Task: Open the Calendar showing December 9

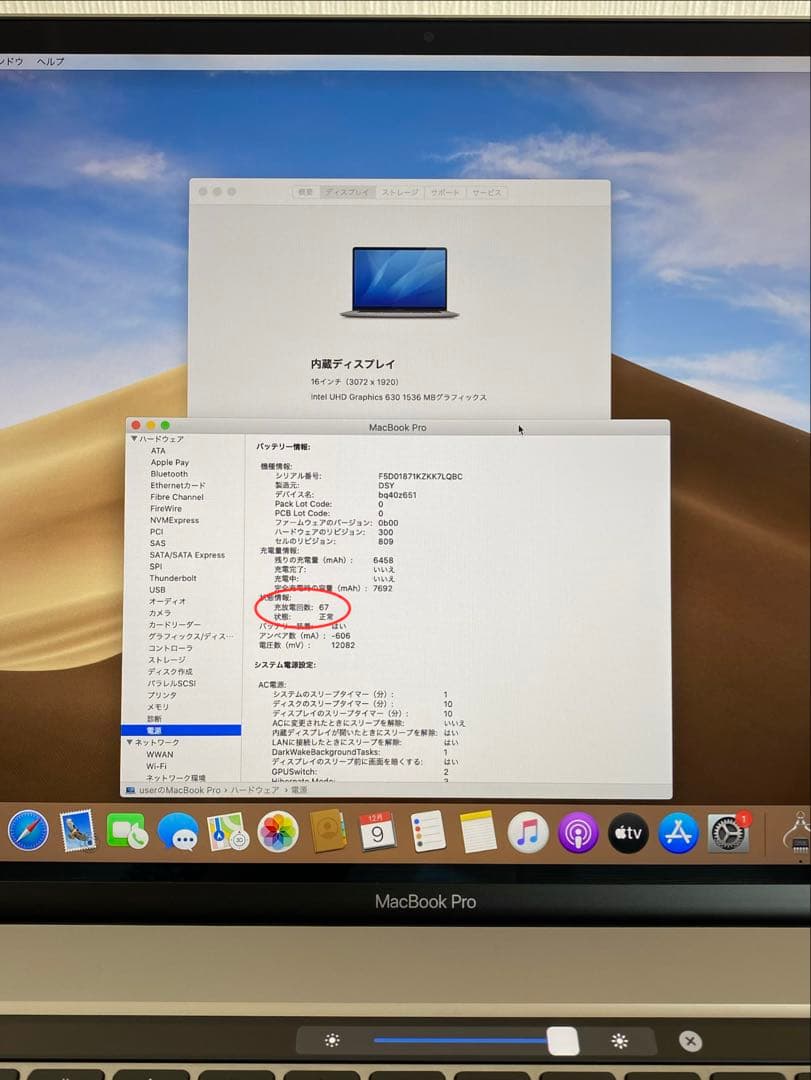Action: [x=378, y=830]
